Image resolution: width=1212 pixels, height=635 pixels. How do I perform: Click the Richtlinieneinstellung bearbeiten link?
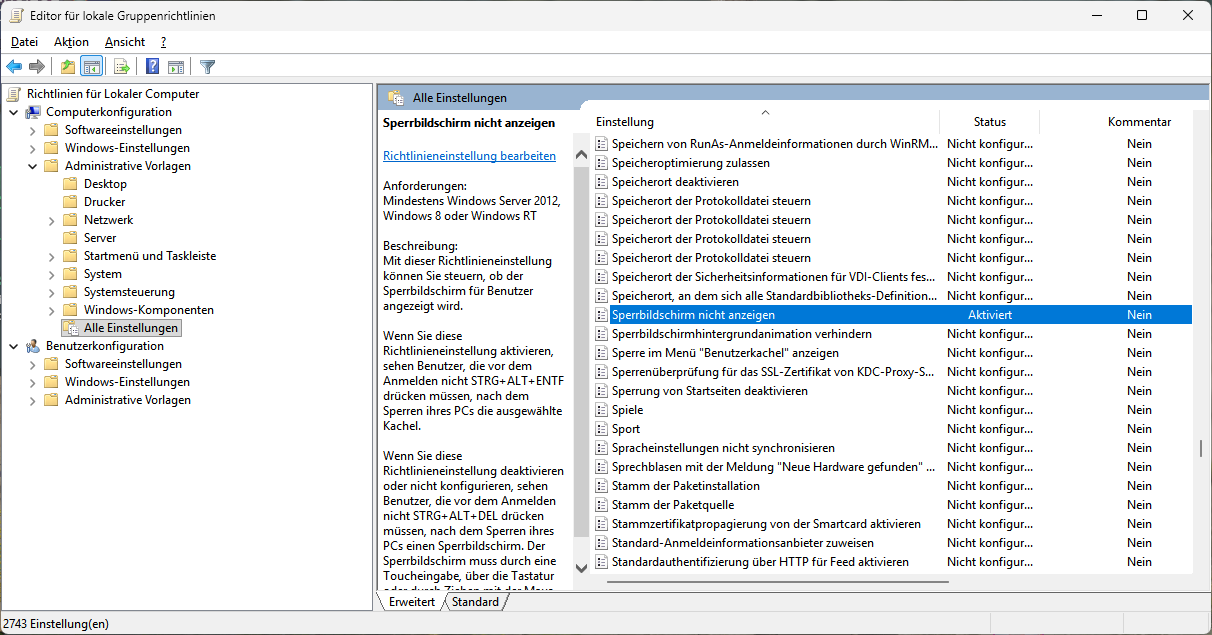(x=469, y=156)
